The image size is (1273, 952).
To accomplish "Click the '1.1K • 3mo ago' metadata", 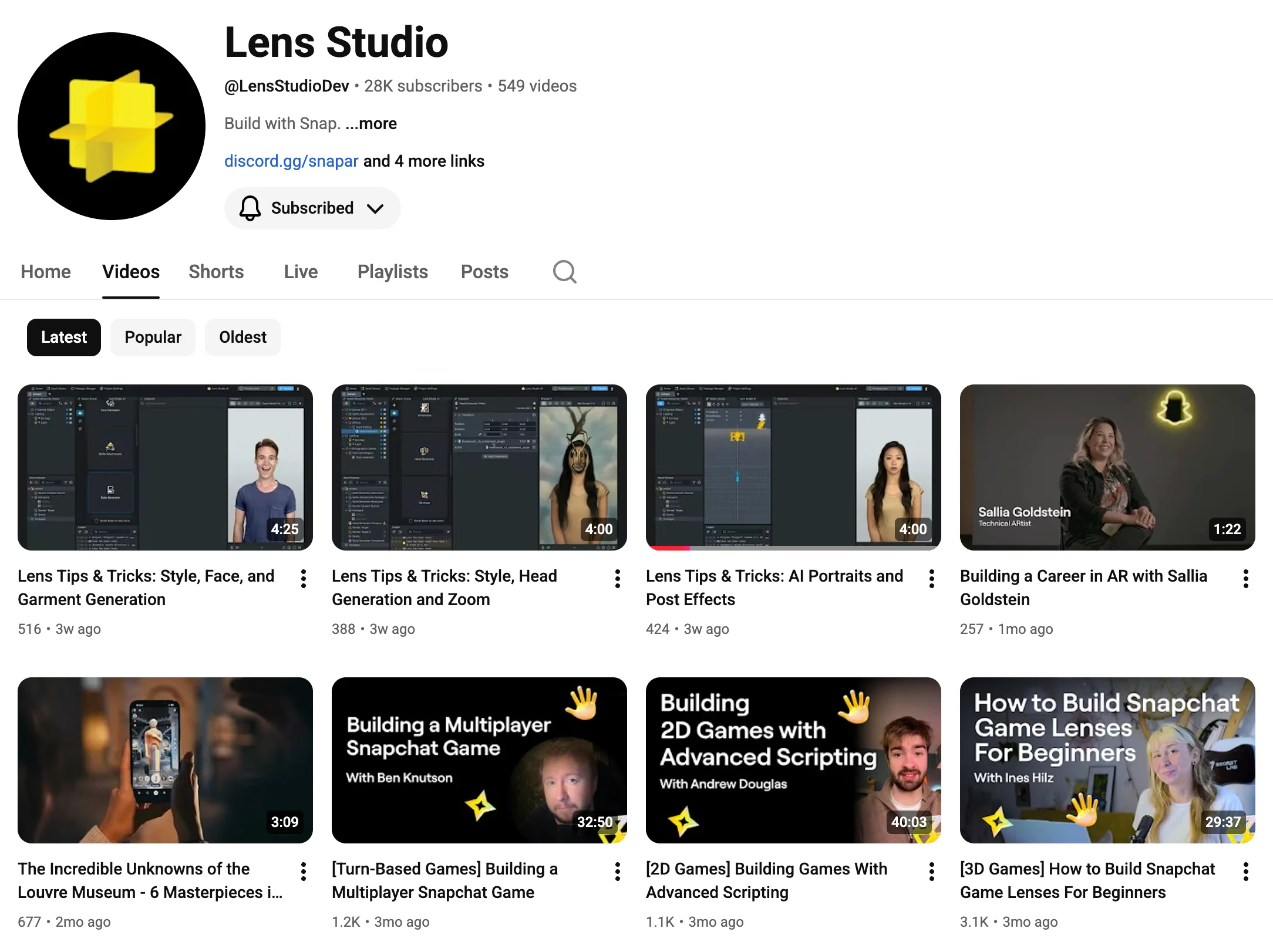I will click(x=695, y=922).
